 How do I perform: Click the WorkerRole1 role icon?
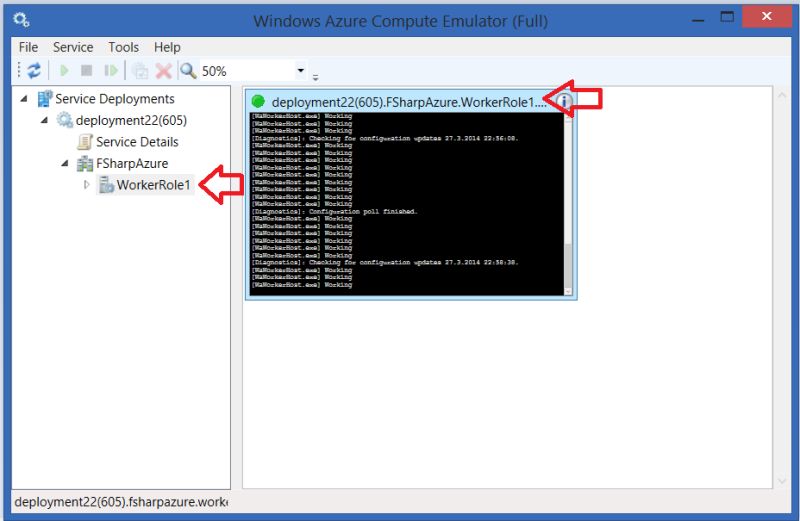pyautogui.click(x=106, y=184)
